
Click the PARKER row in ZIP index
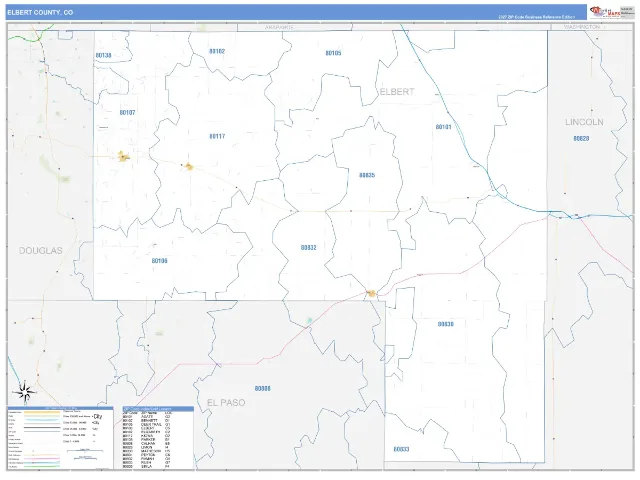(147, 440)
